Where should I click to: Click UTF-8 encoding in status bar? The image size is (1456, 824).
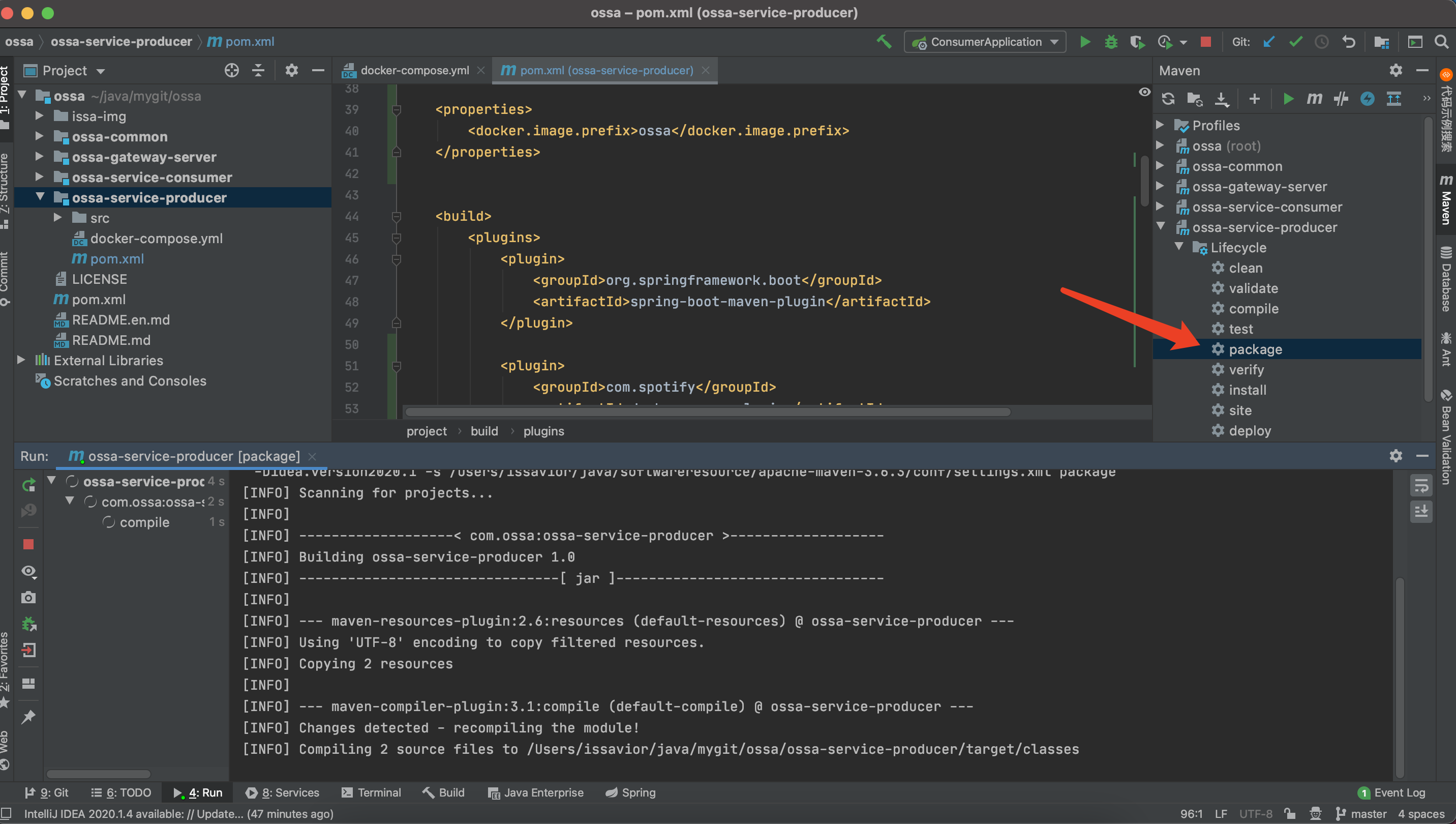(x=1256, y=814)
